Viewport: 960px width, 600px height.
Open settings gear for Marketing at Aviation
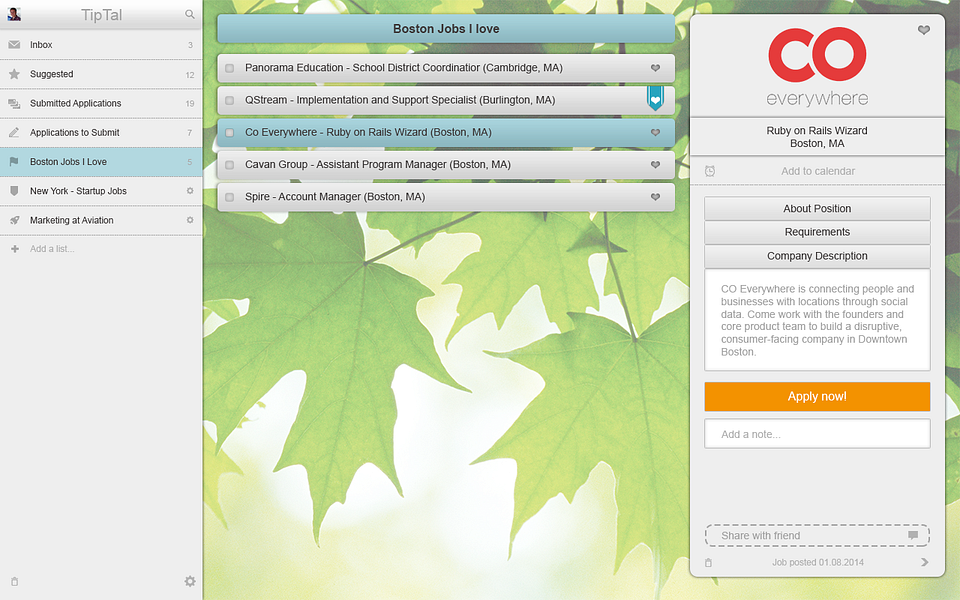[x=190, y=220]
